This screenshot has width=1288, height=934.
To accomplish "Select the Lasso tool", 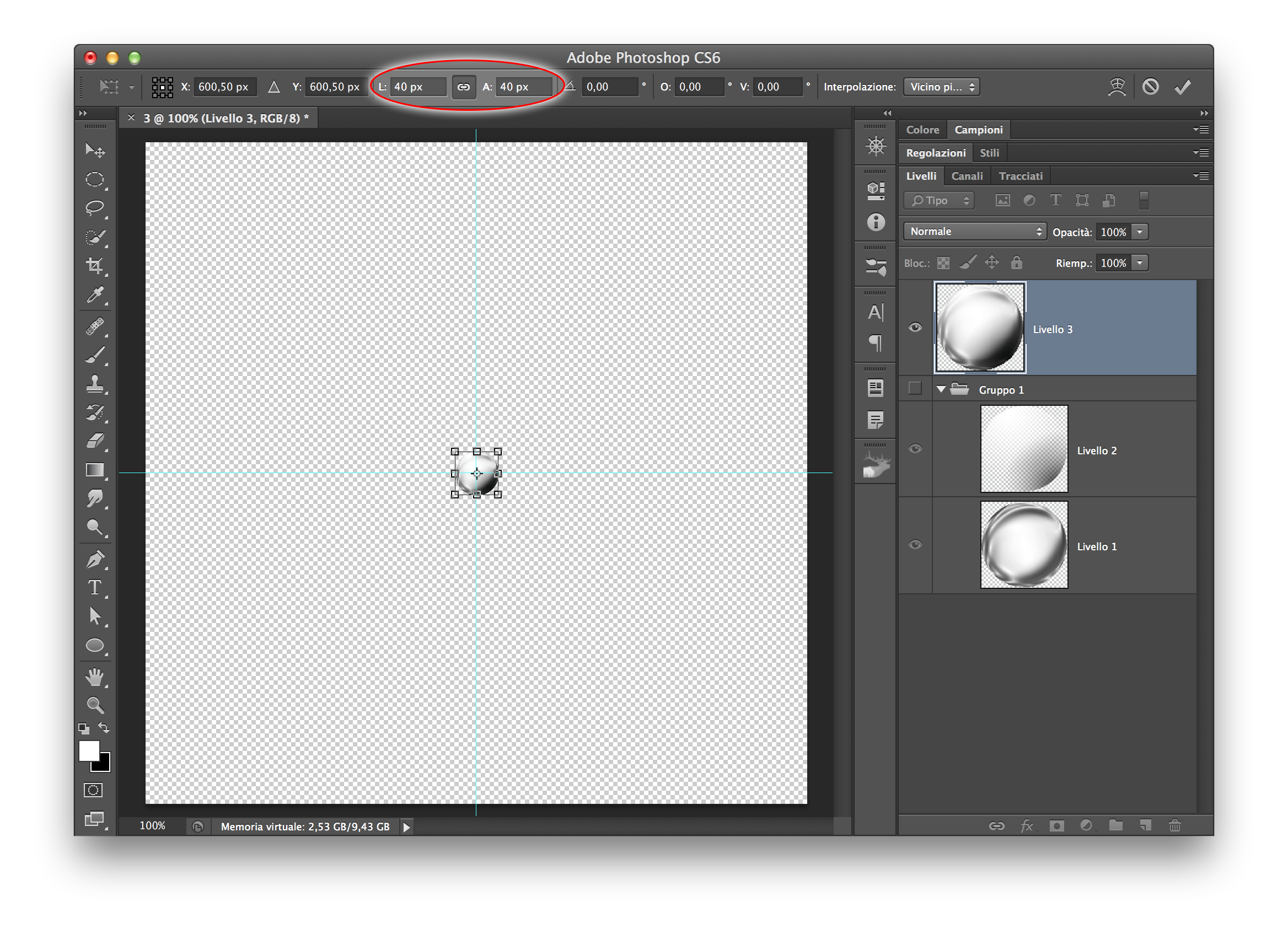I will 94,208.
